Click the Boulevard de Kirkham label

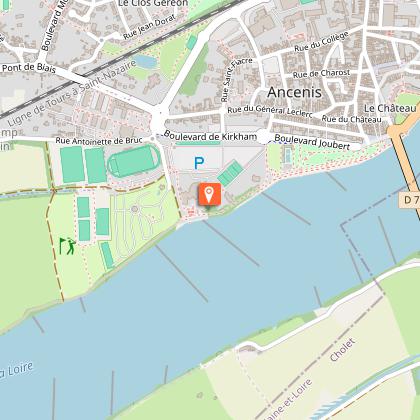coord(210,136)
